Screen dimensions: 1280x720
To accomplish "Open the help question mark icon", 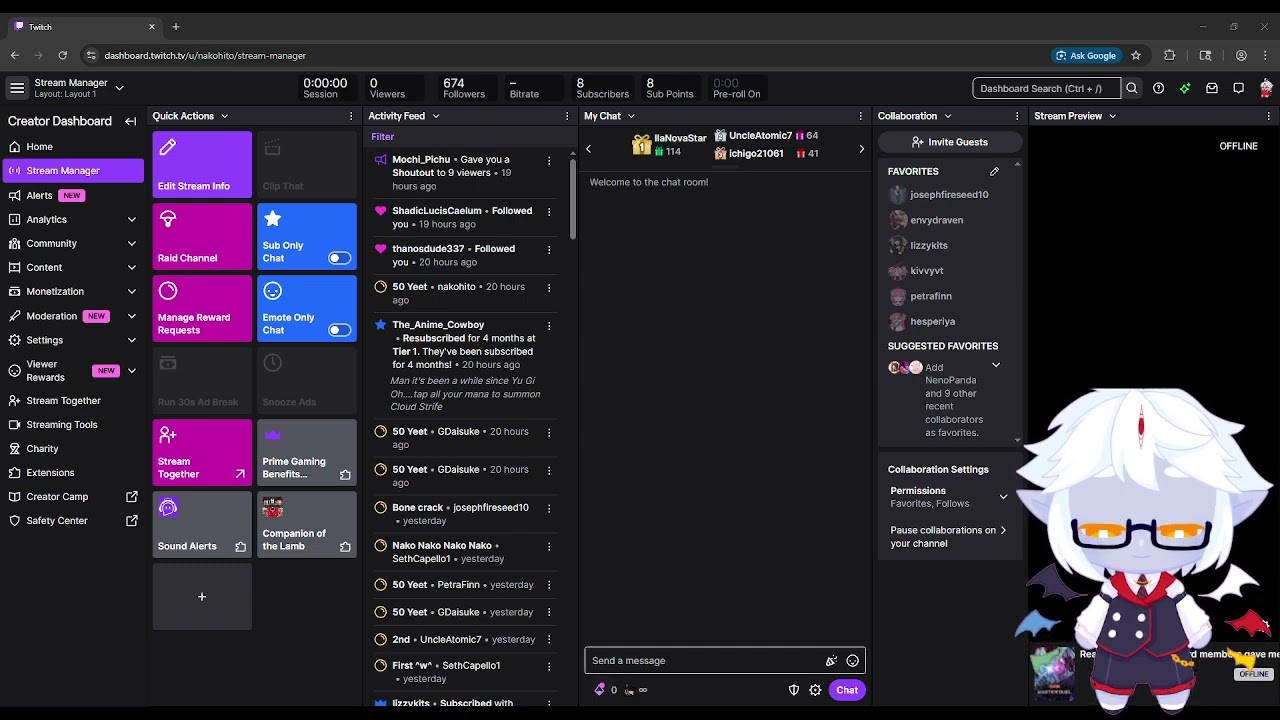I will [x=1158, y=88].
